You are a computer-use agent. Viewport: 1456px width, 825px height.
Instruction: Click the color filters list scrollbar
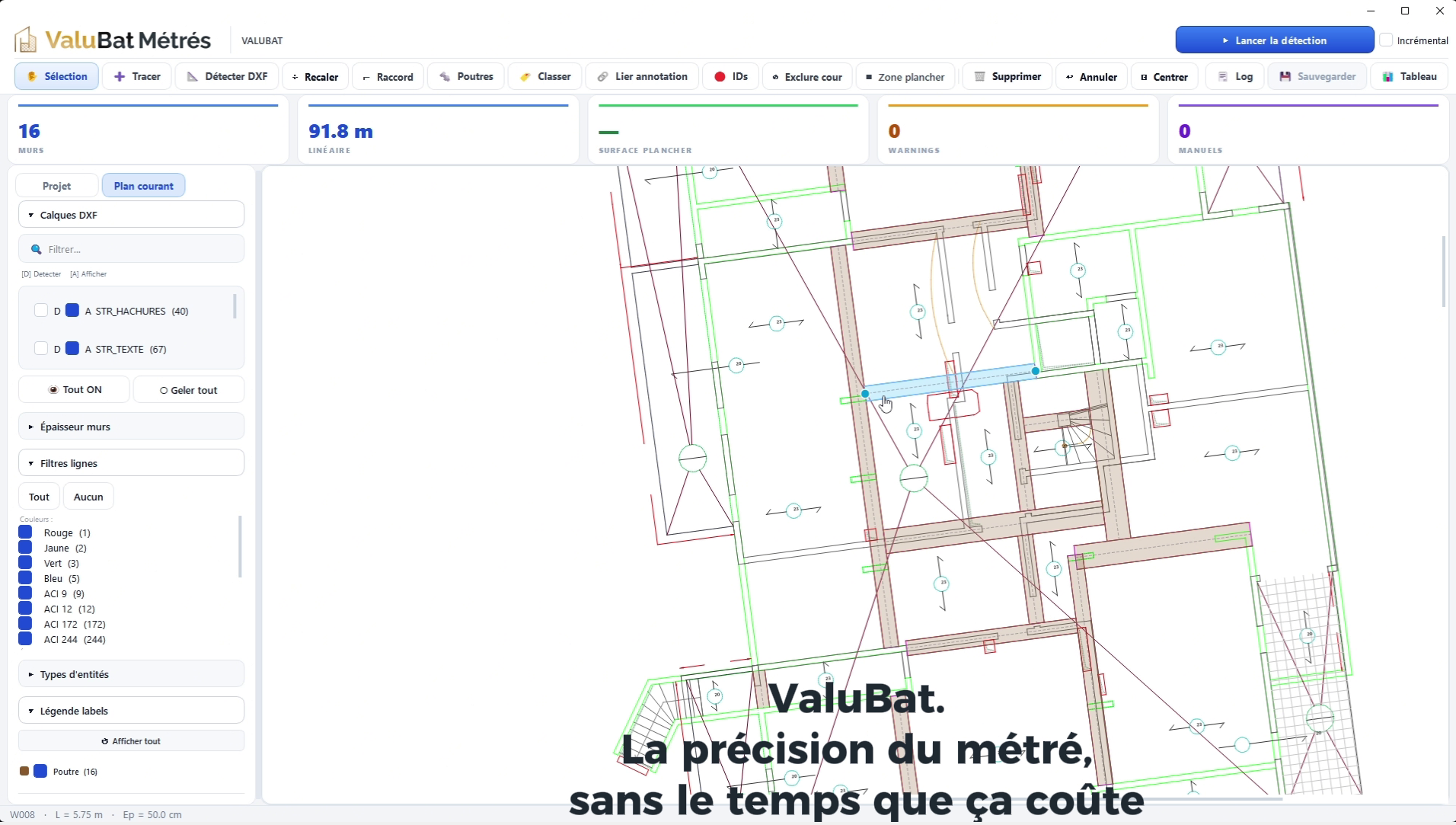[240, 547]
